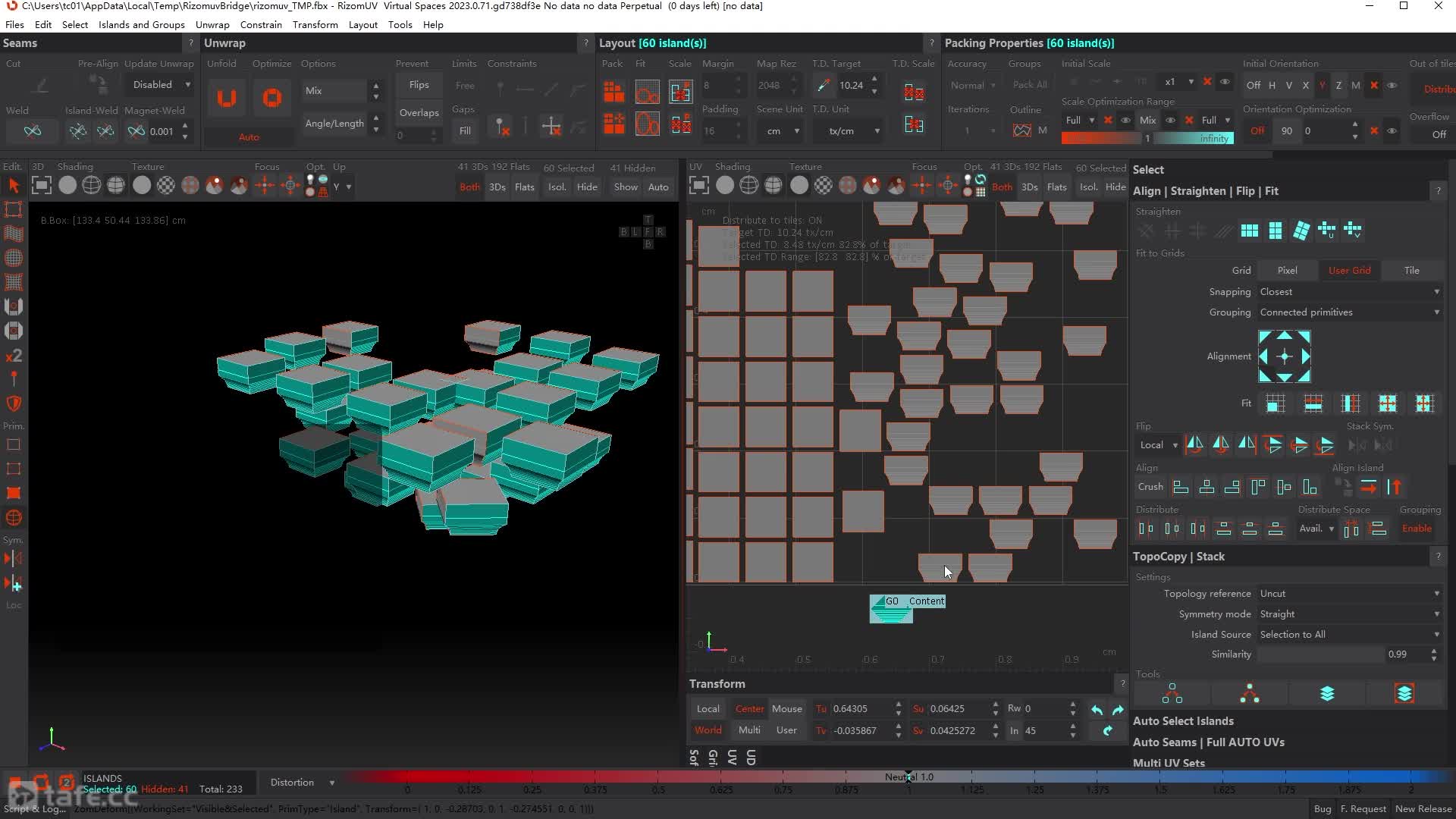Click Show button in 3D view toolbar
This screenshot has height=819, width=1456.
(626, 187)
